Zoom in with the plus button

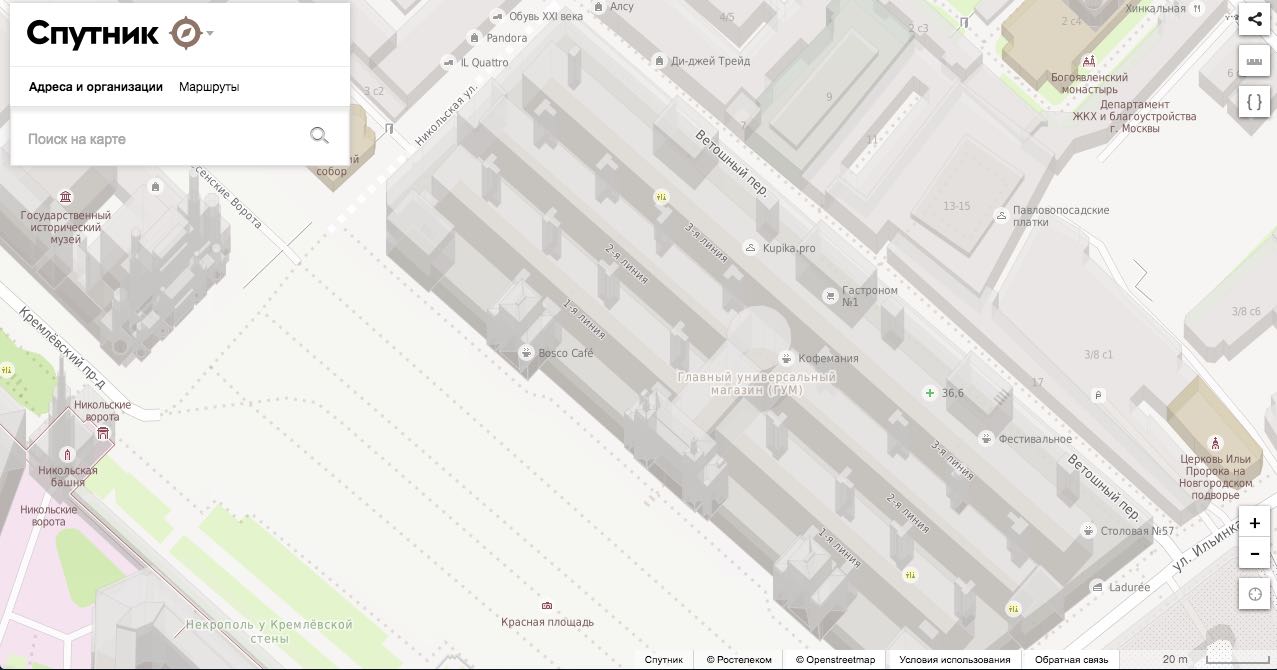[x=1255, y=522]
